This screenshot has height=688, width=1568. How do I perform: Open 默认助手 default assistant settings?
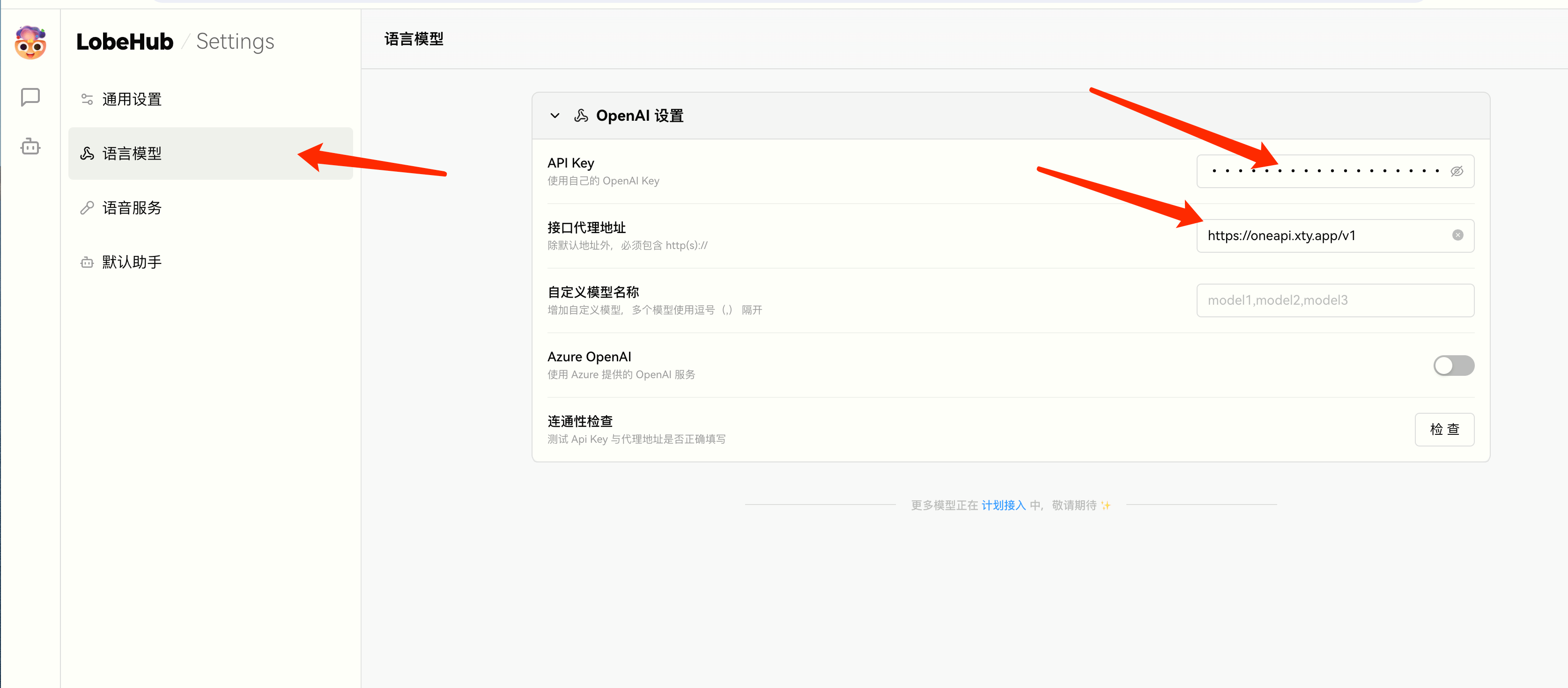click(x=132, y=262)
